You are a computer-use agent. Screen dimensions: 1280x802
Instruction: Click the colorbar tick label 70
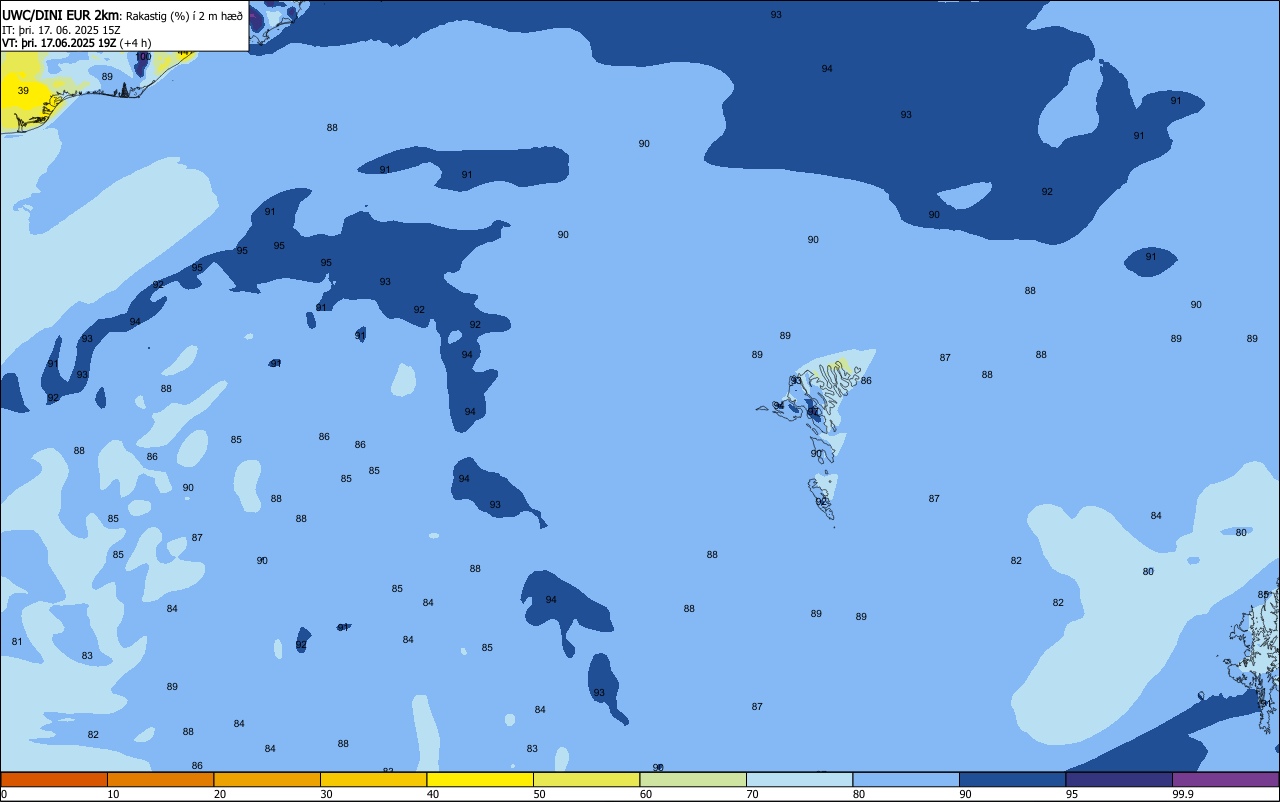(x=752, y=794)
